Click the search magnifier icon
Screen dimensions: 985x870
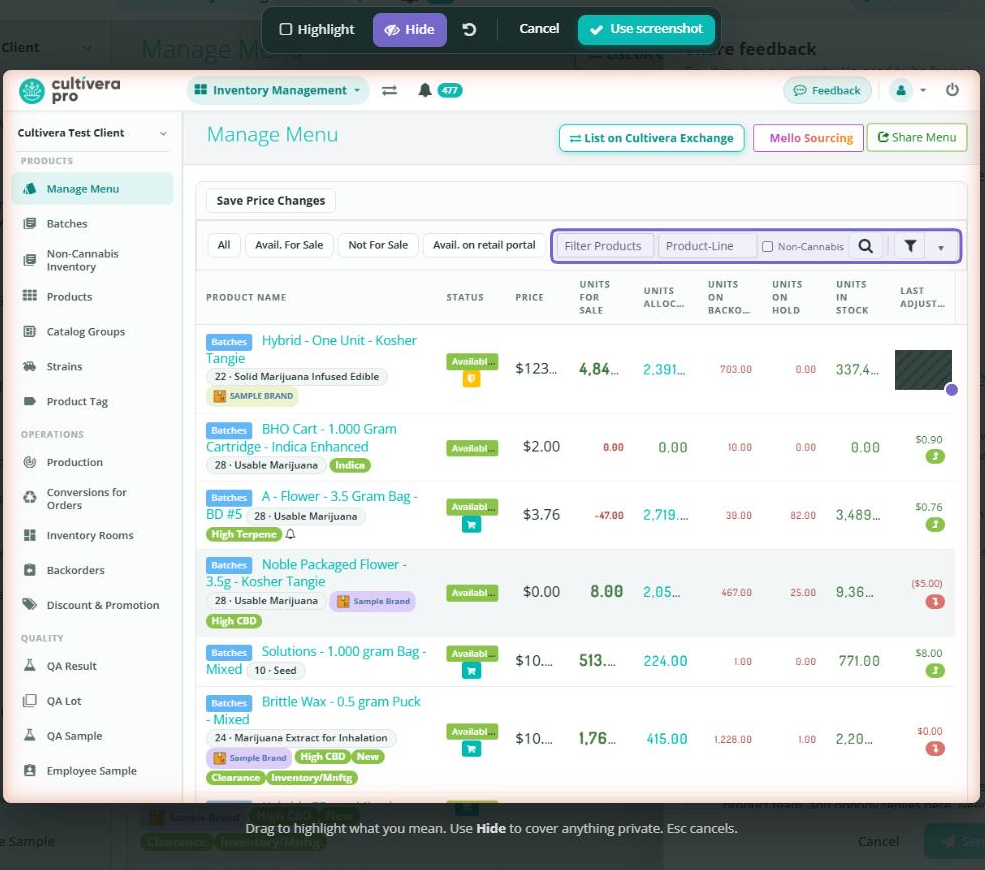(x=866, y=246)
